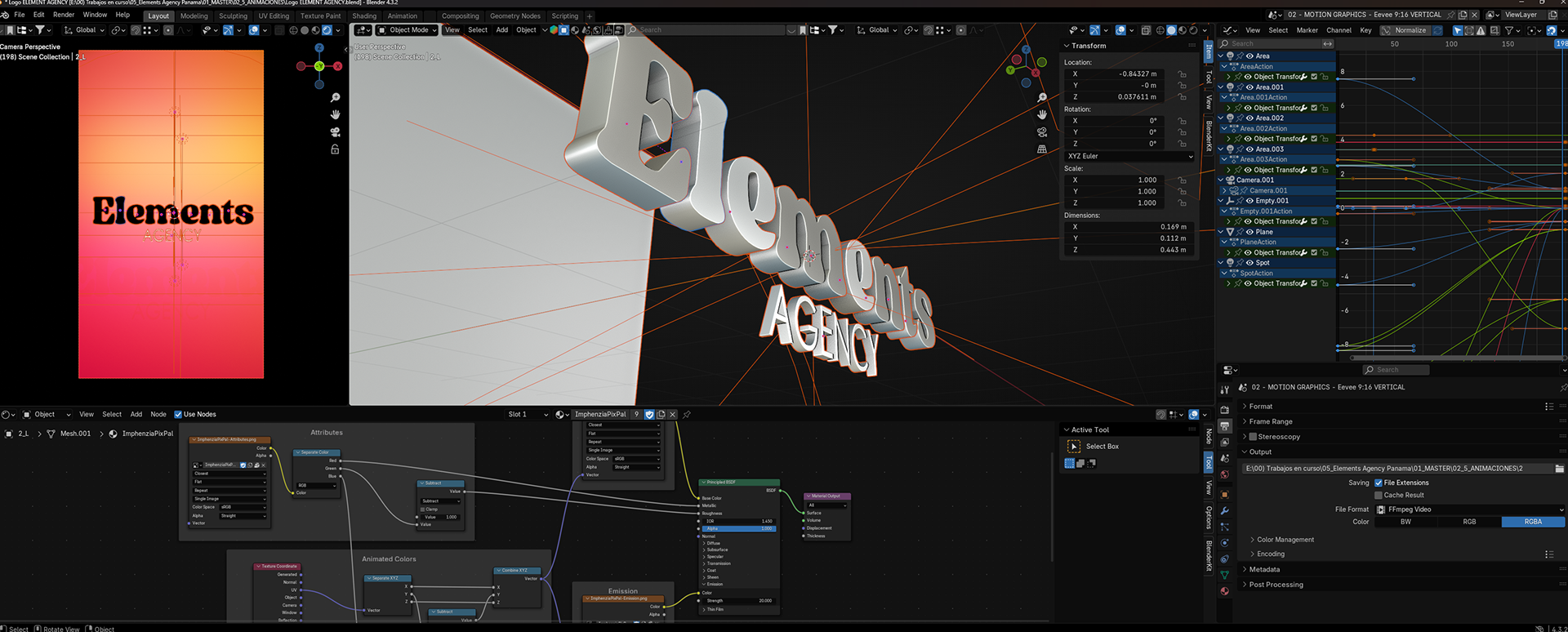Expand the Color Management subpanel
This screenshot has height=632, width=1568.
[x=1285, y=540]
